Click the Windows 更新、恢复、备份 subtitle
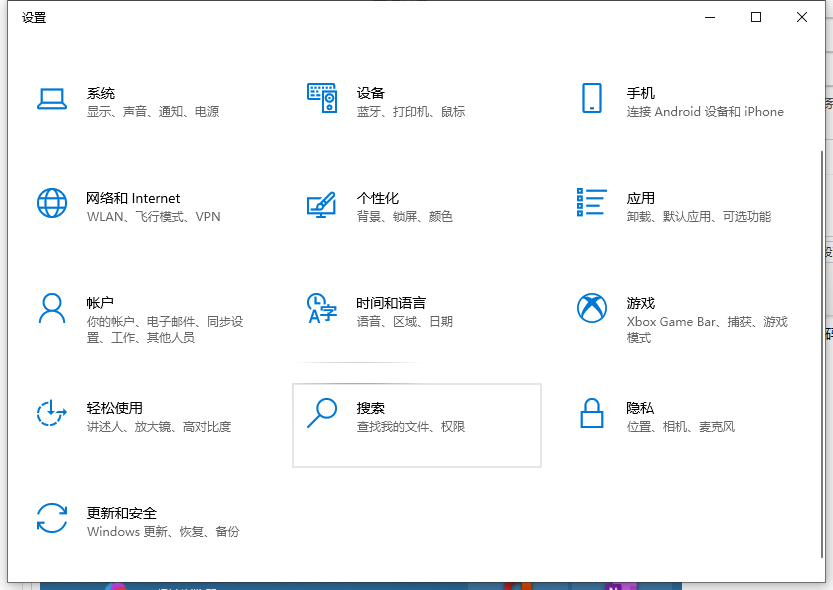833x590 pixels. 167,532
